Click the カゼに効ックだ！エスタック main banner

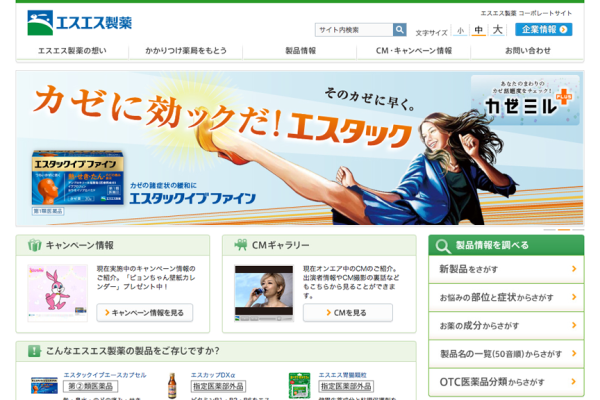pos(300,149)
